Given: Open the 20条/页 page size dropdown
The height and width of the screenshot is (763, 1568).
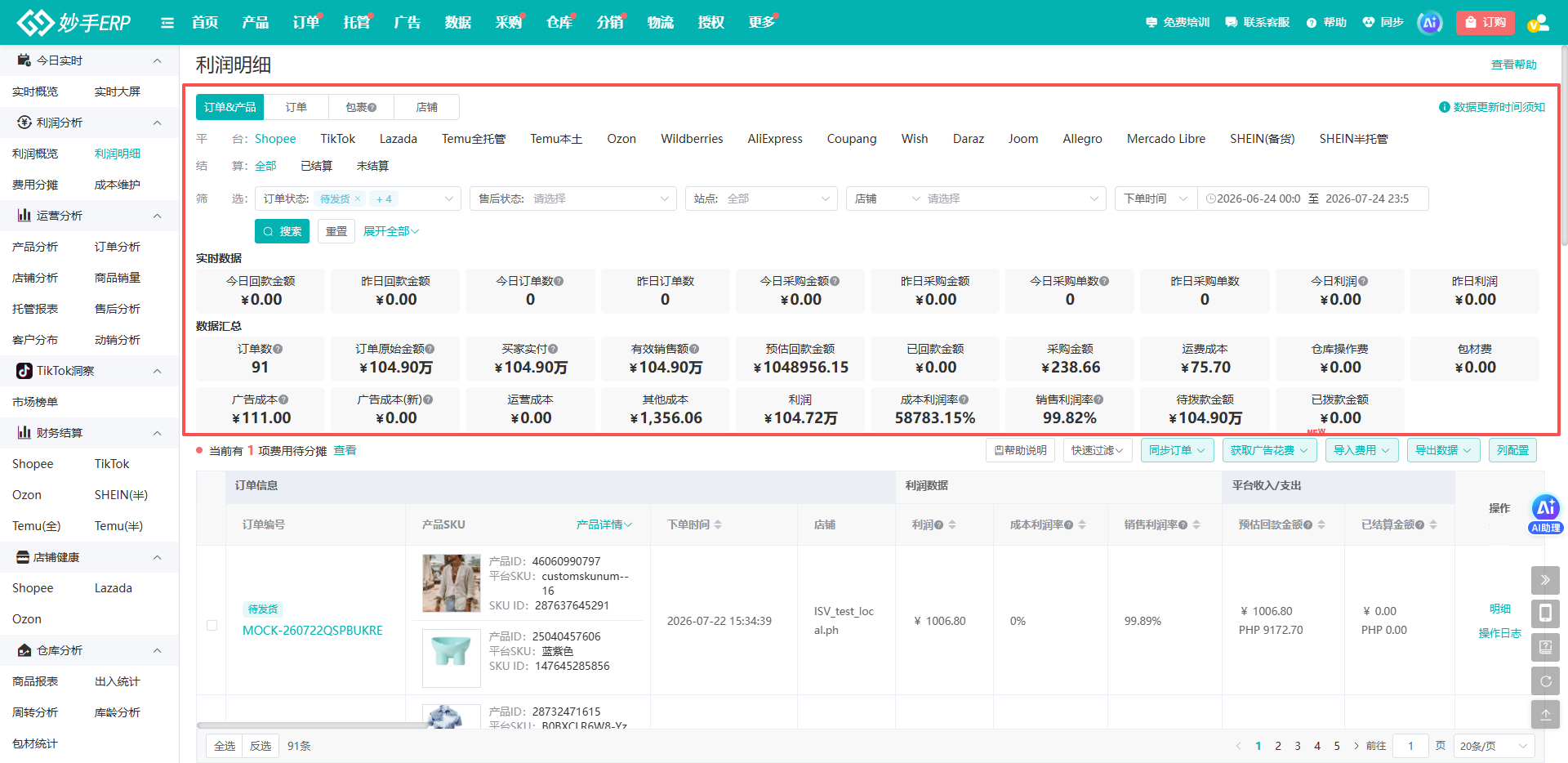Looking at the screenshot, I should tap(1494, 746).
